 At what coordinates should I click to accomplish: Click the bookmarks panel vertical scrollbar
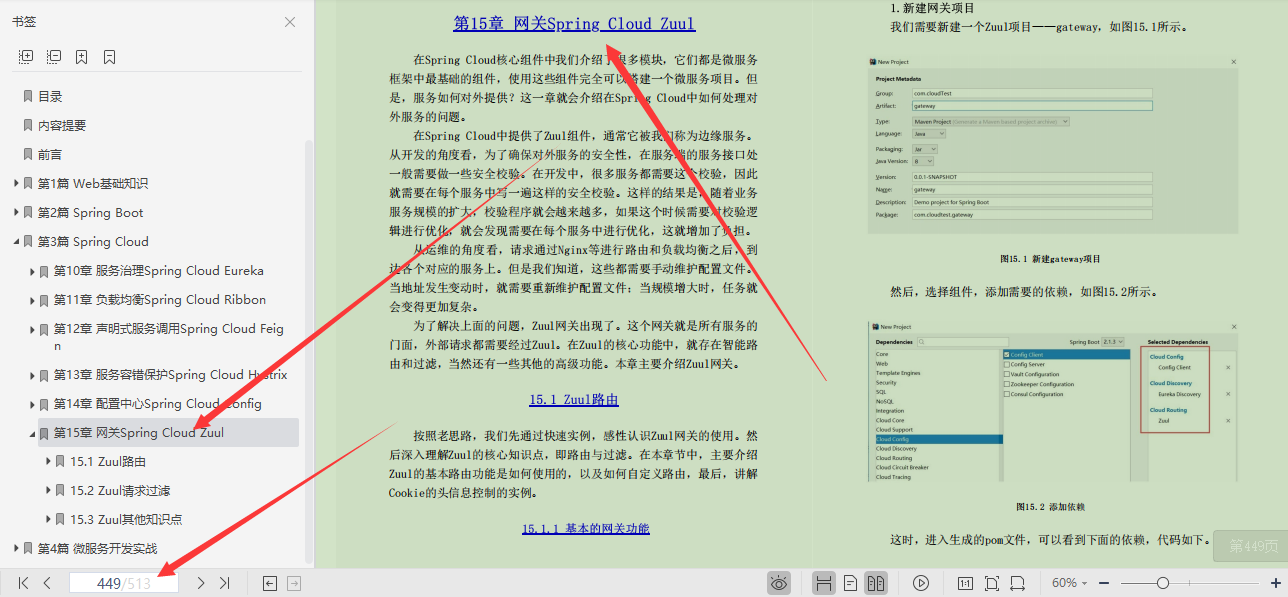coord(310,350)
